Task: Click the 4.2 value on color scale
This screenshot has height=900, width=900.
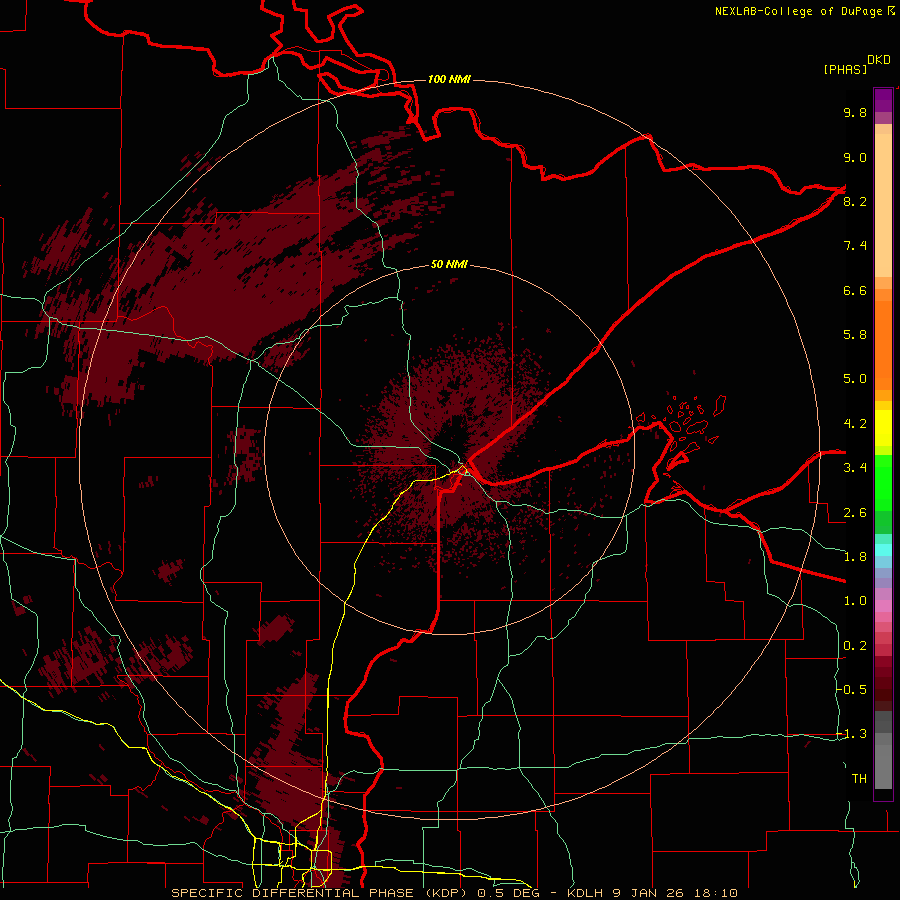Action: (x=855, y=424)
